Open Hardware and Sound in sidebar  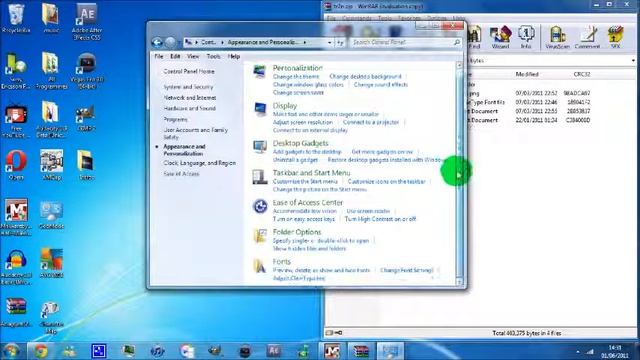pos(189,109)
